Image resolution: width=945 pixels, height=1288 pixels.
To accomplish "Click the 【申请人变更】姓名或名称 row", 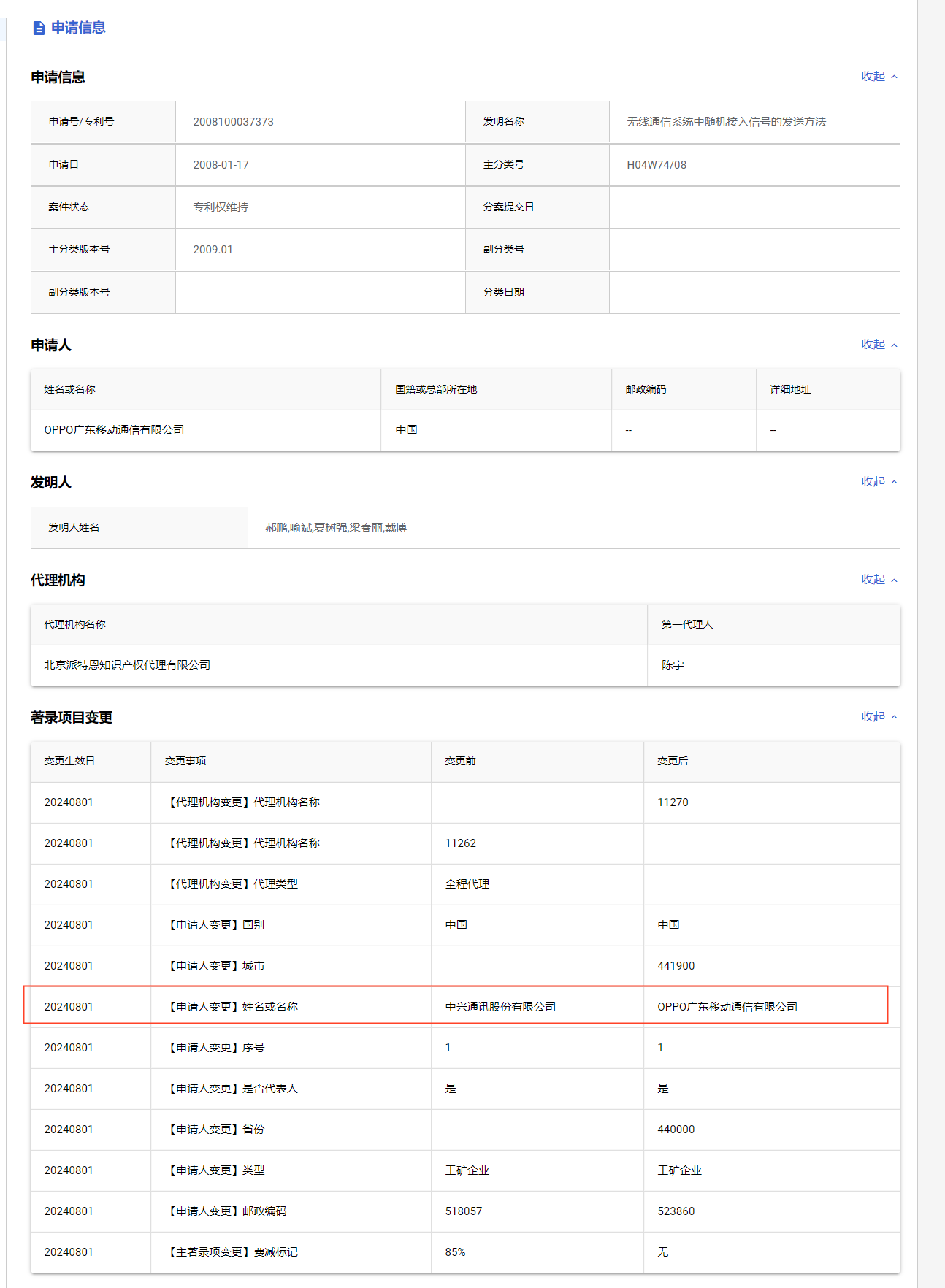I will (x=465, y=1007).
